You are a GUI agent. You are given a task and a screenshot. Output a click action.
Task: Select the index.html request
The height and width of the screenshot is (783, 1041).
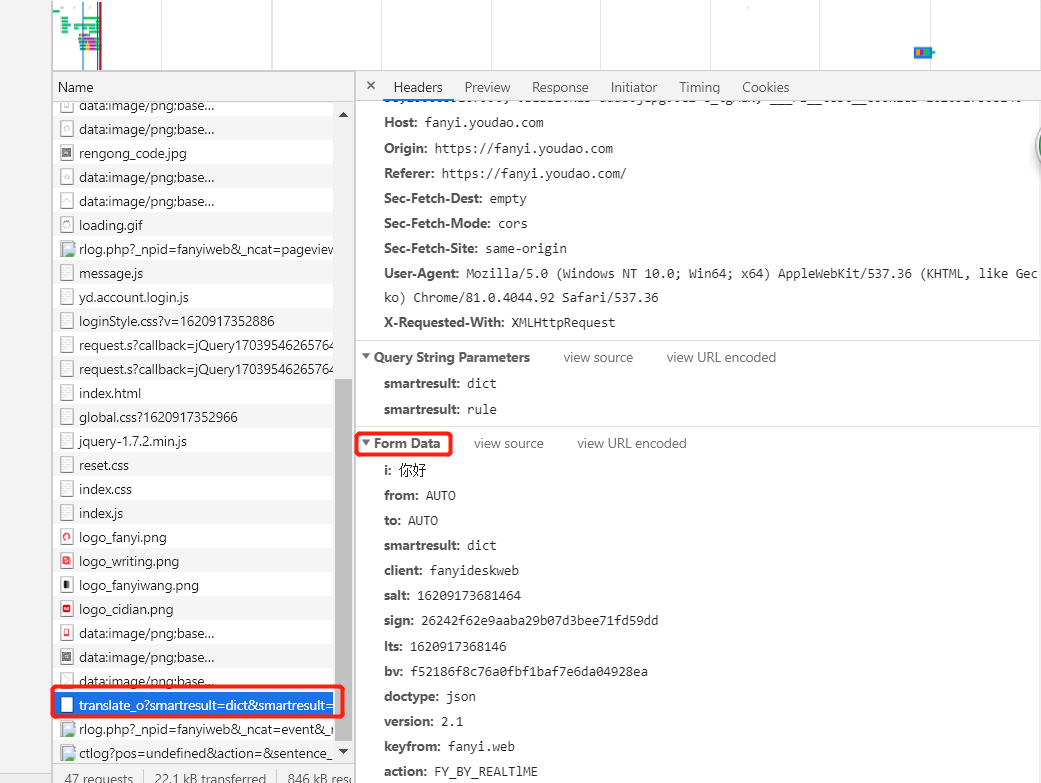coord(193,393)
